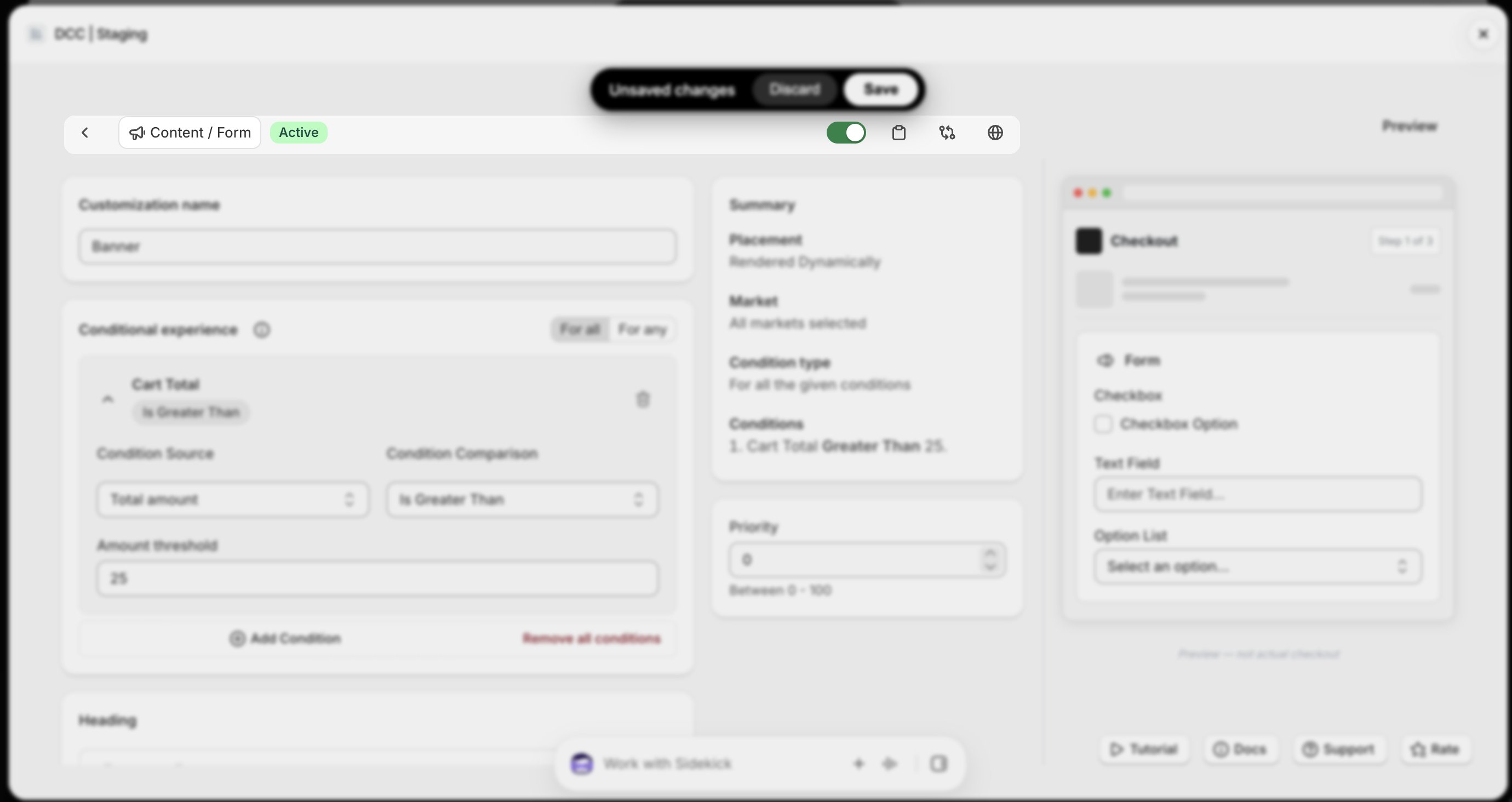Screen dimensions: 1512x802
Task: Go back with the left arrow button
Action: pyautogui.click(x=85, y=133)
